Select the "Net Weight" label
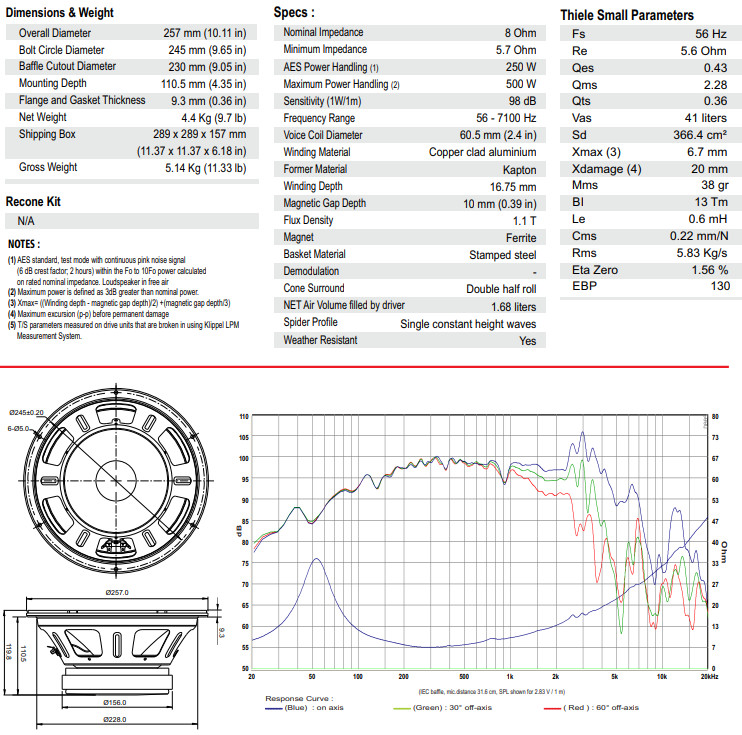 pyautogui.click(x=43, y=117)
